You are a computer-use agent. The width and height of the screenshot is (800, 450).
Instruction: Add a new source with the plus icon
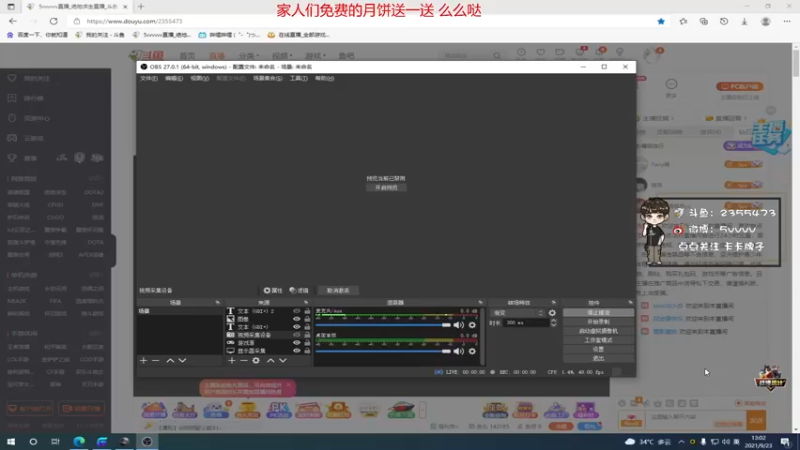tap(232, 360)
